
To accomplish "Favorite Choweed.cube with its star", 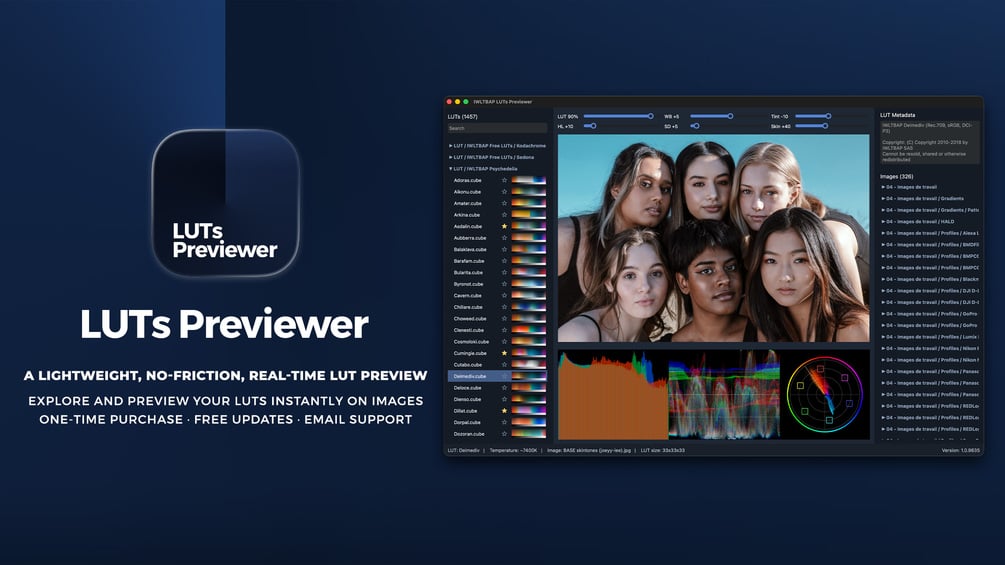I will (x=504, y=319).
